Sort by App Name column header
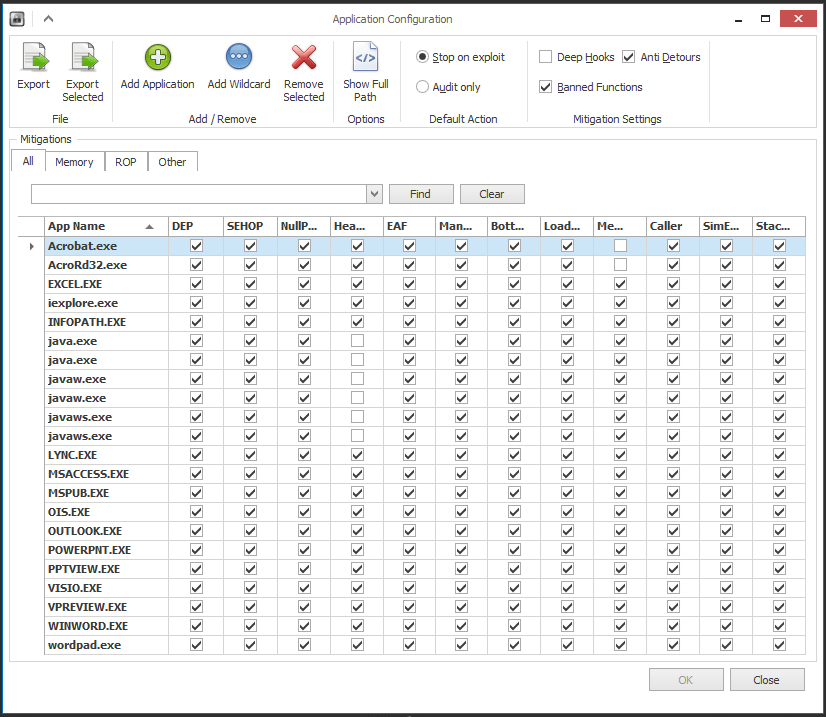 click(106, 226)
